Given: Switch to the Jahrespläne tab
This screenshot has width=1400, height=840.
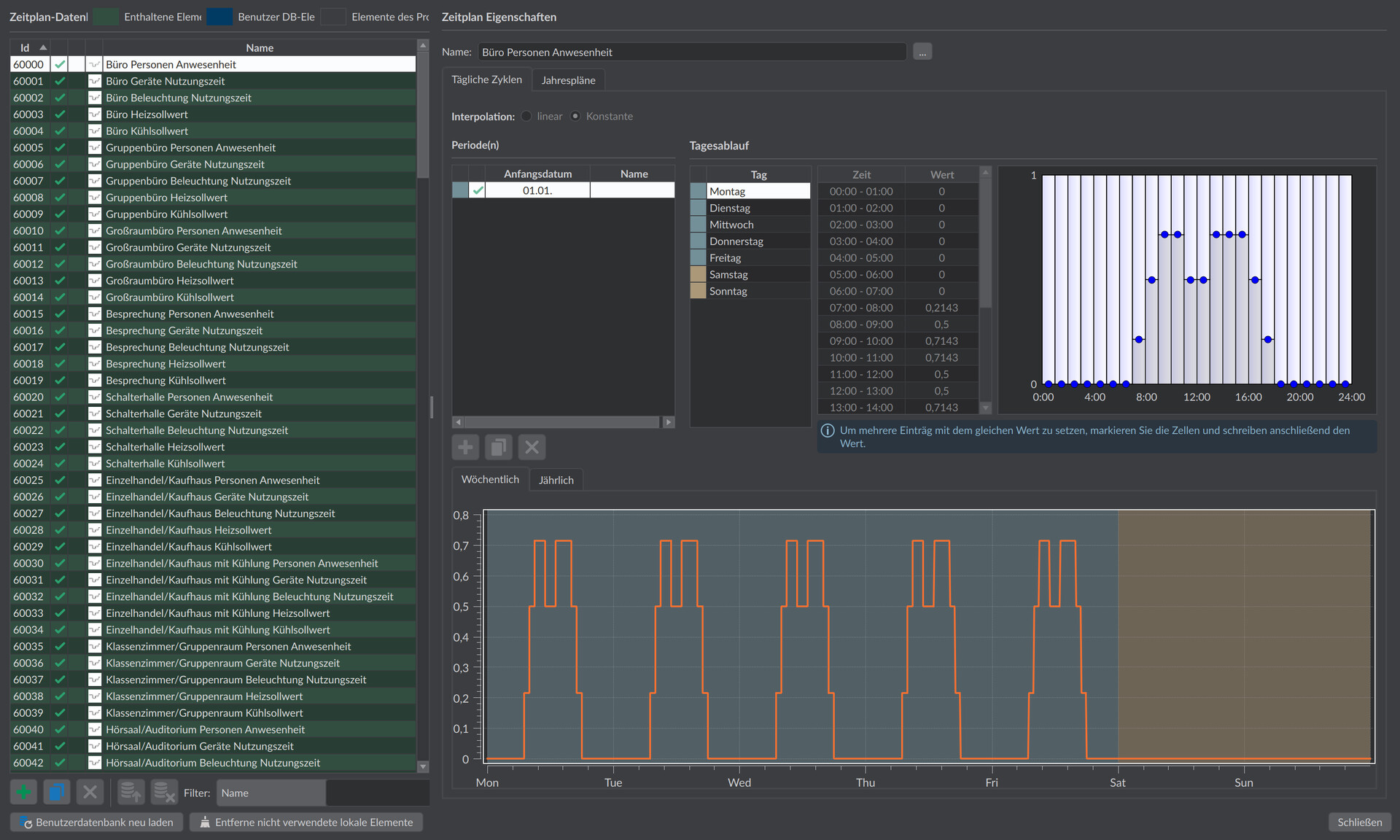Looking at the screenshot, I should [x=568, y=80].
